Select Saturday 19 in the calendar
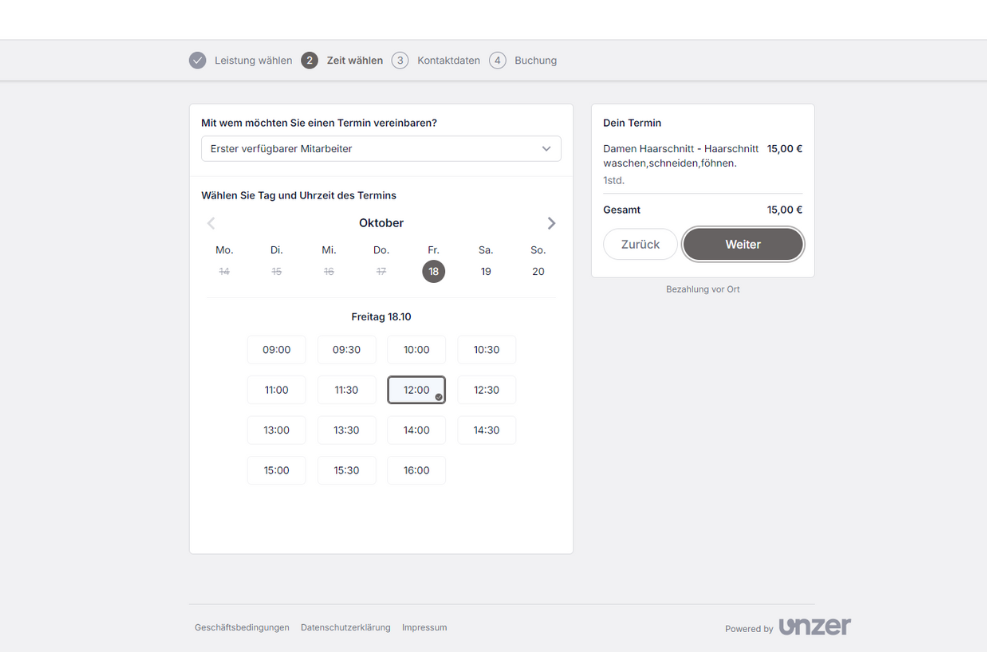The width and height of the screenshot is (987, 652). (x=486, y=271)
